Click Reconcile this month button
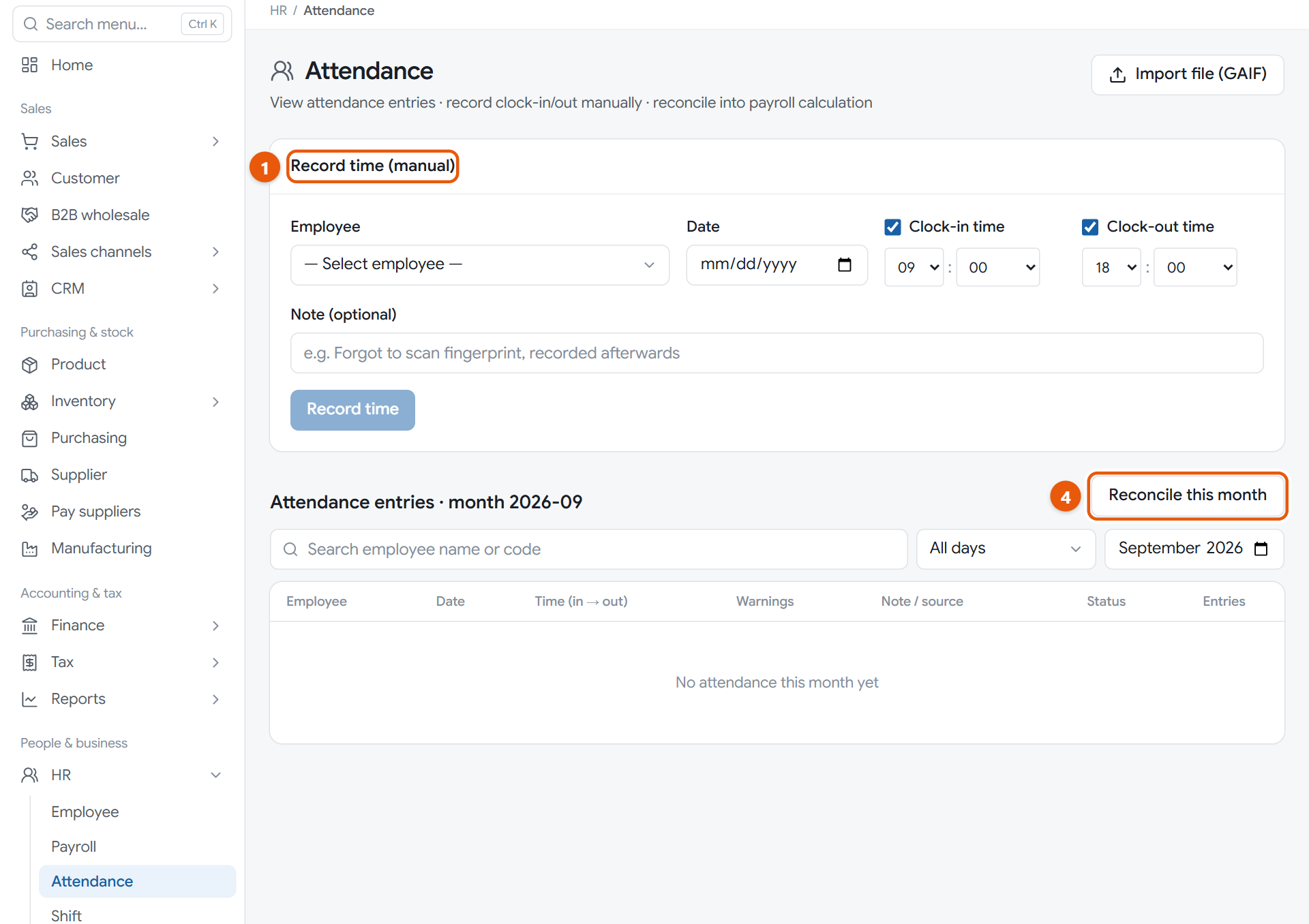The image size is (1309, 924). coord(1187,495)
